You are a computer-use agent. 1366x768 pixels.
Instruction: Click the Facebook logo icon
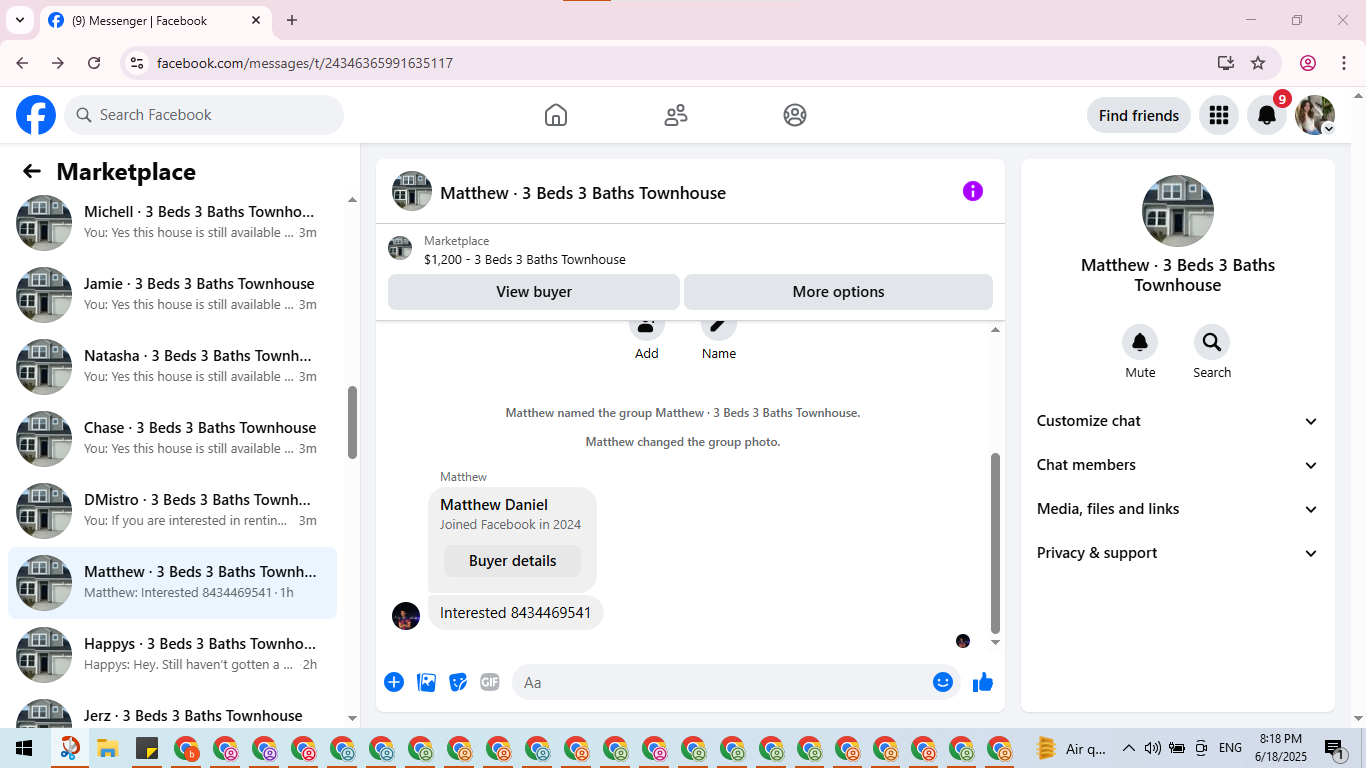click(36, 115)
